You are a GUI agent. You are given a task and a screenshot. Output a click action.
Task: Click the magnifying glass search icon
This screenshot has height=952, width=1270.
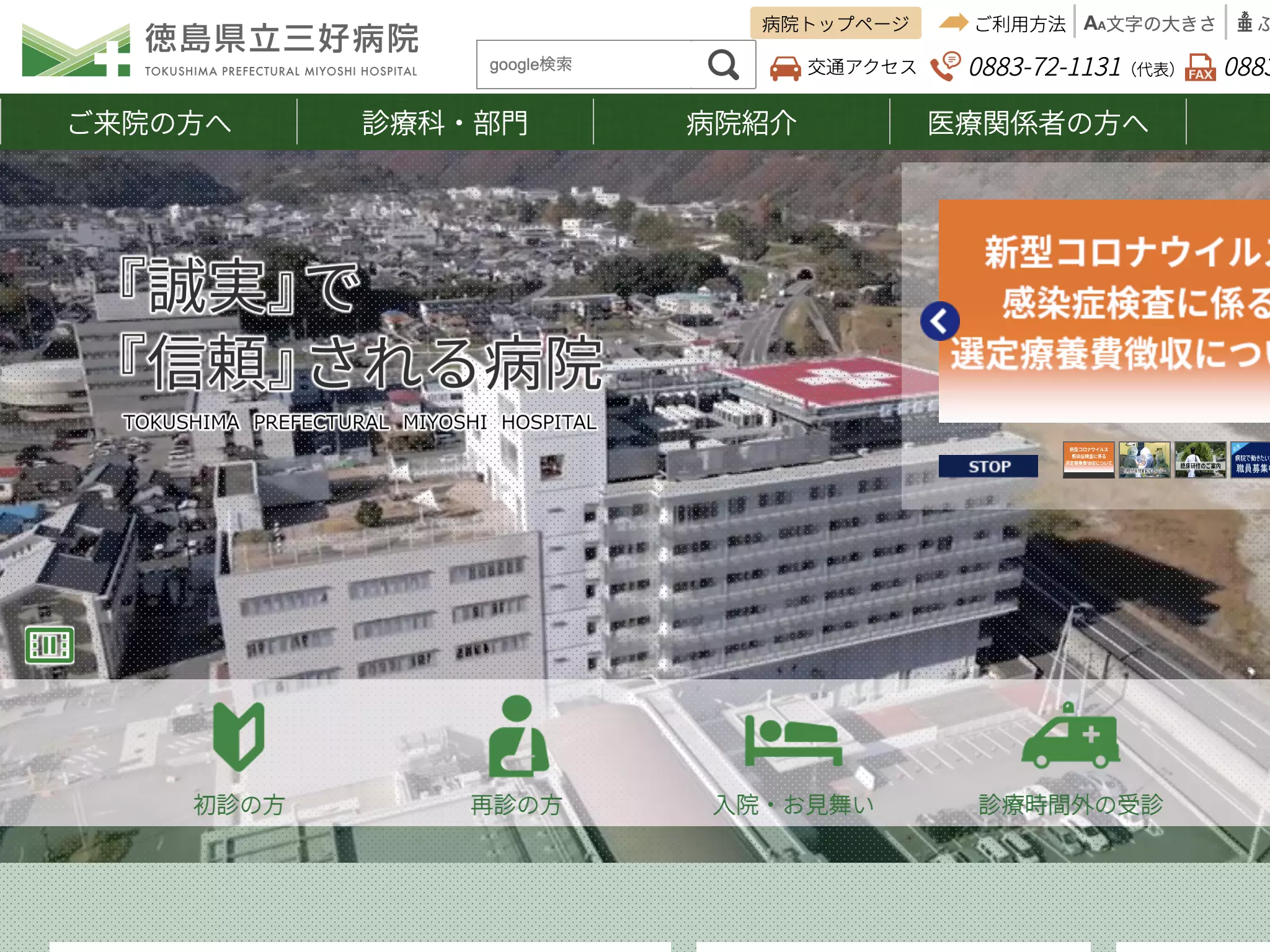click(x=723, y=64)
